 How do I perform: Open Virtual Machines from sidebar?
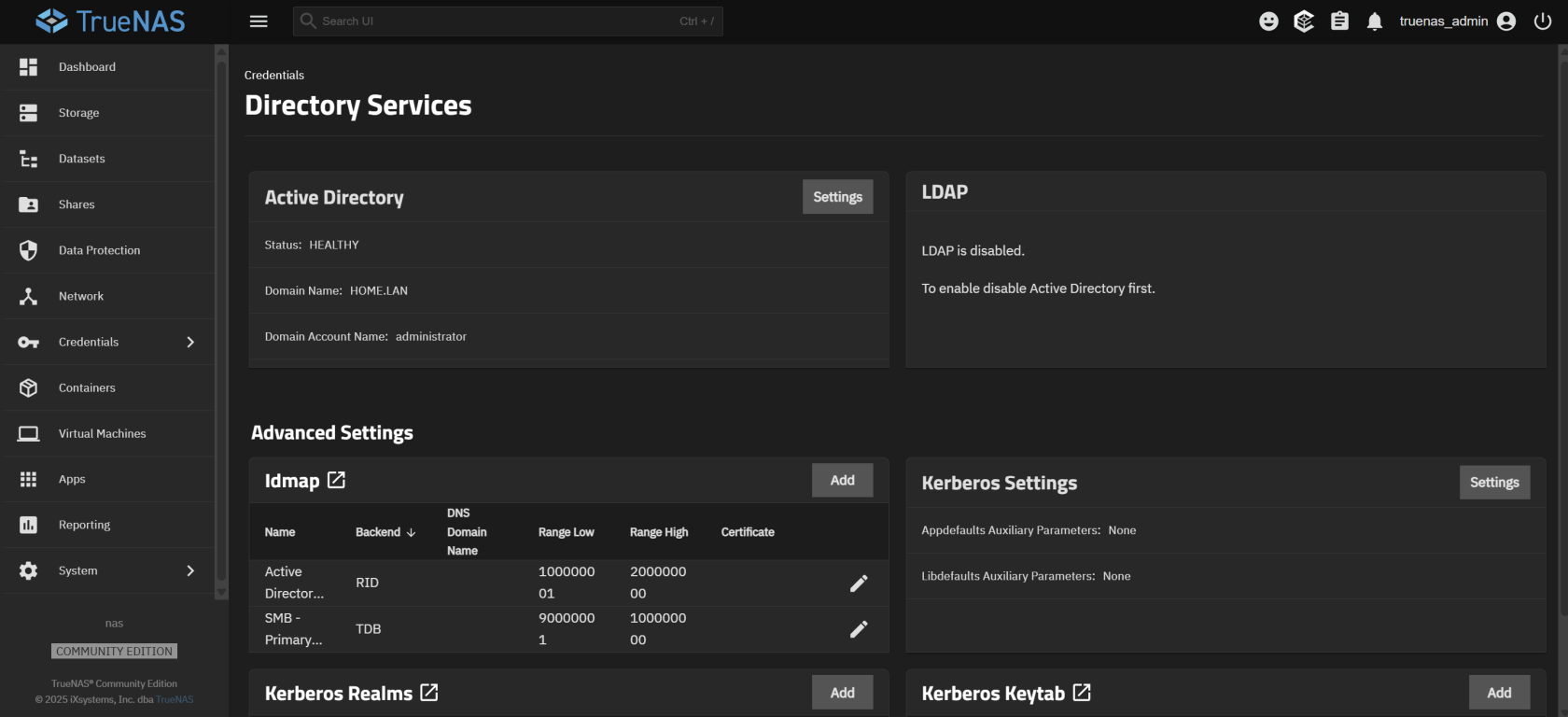click(102, 433)
